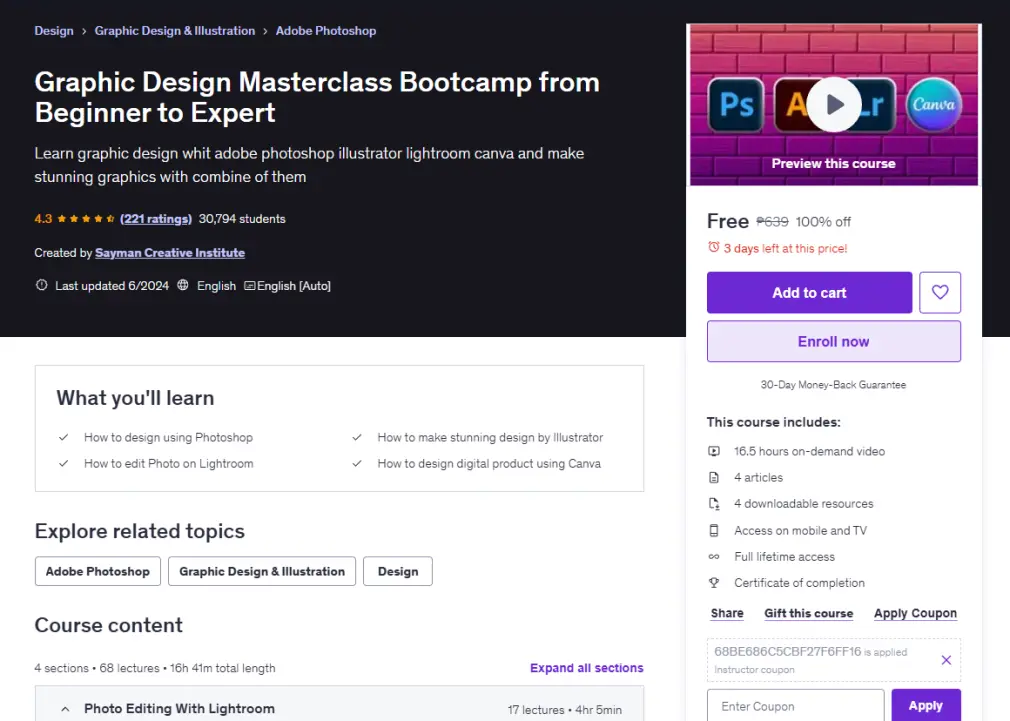The height and width of the screenshot is (721, 1010).
Task: Click '17 lectures • 4hr 5min' text
Action: pyautogui.click(x=564, y=710)
